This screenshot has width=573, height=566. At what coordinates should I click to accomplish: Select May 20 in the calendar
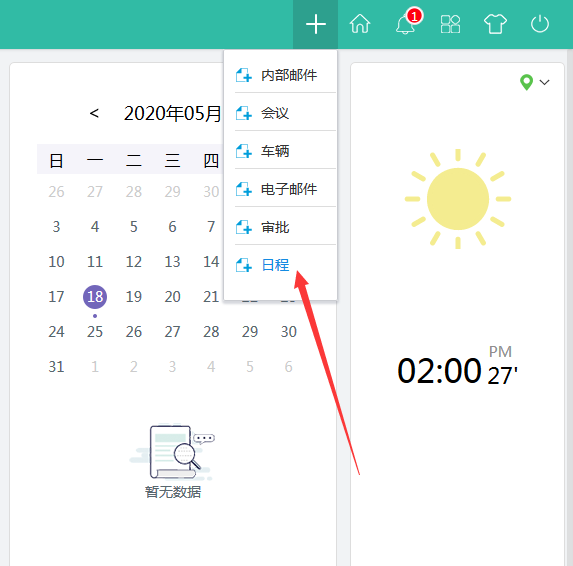coord(172,297)
